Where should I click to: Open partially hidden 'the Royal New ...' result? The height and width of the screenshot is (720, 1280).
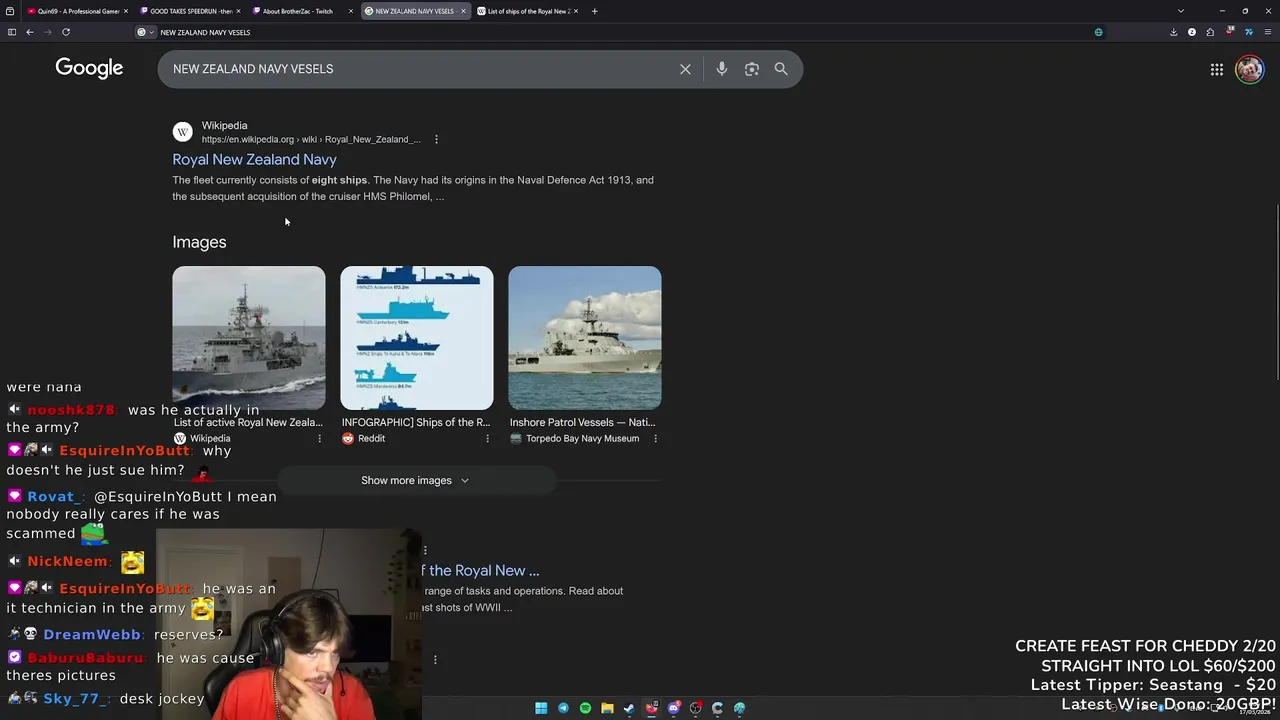point(480,570)
